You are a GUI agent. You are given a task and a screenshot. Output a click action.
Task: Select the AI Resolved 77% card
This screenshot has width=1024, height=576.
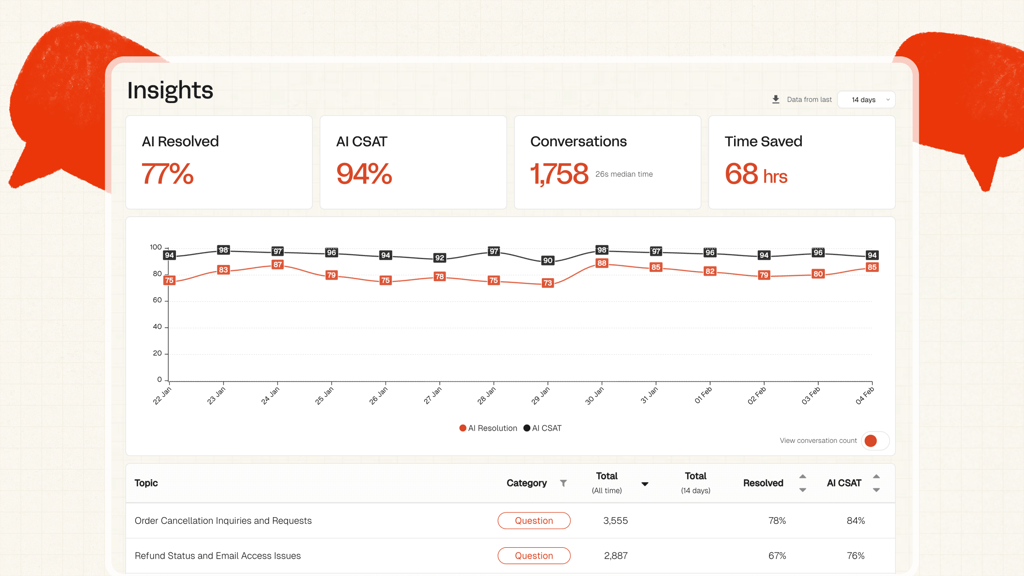(x=219, y=163)
